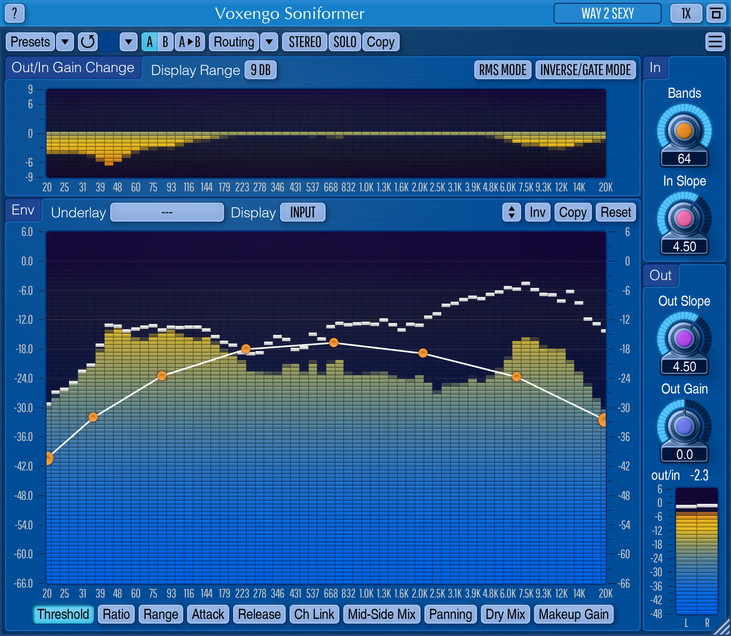Click the envelope up/down stepper arrows
The height and width of the screenshot is (636, 731).
click(511, 213)
